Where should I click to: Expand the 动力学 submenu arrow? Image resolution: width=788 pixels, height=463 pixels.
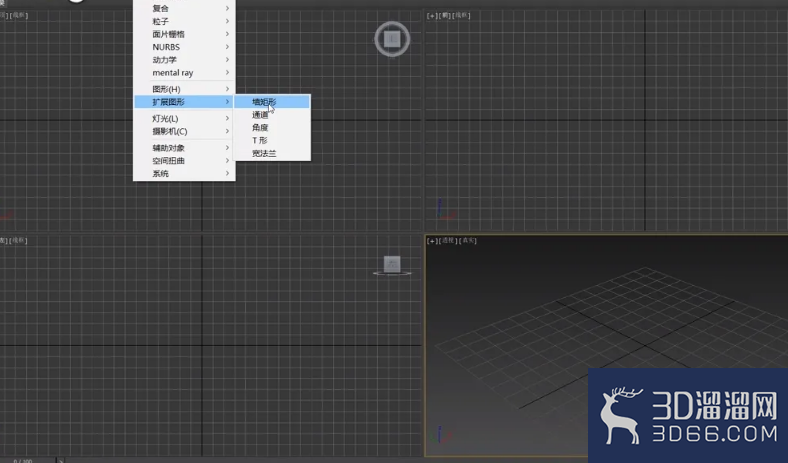pos(227,60)
